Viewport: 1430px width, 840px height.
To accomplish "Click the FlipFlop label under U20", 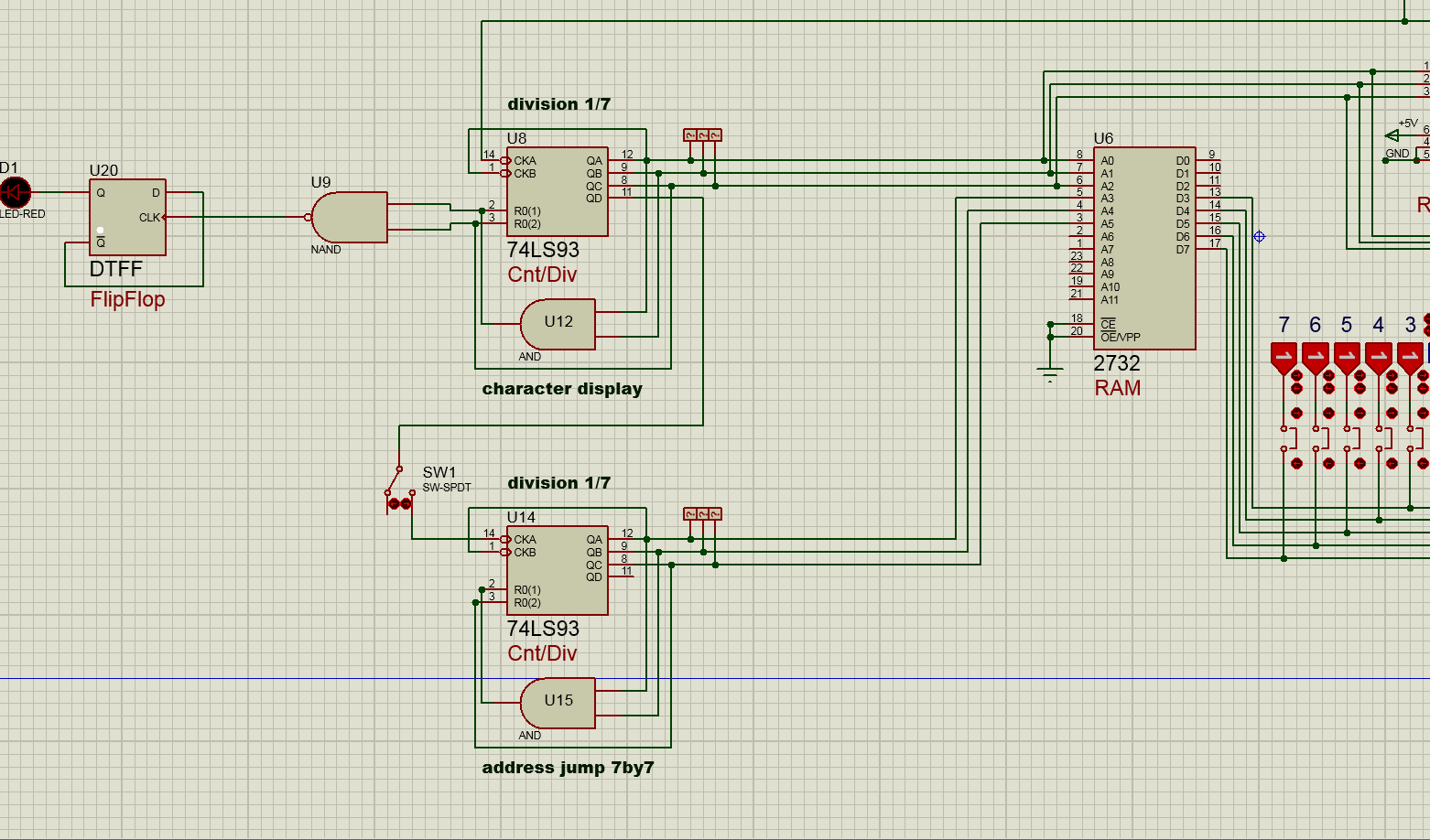I will click(127, 299).
